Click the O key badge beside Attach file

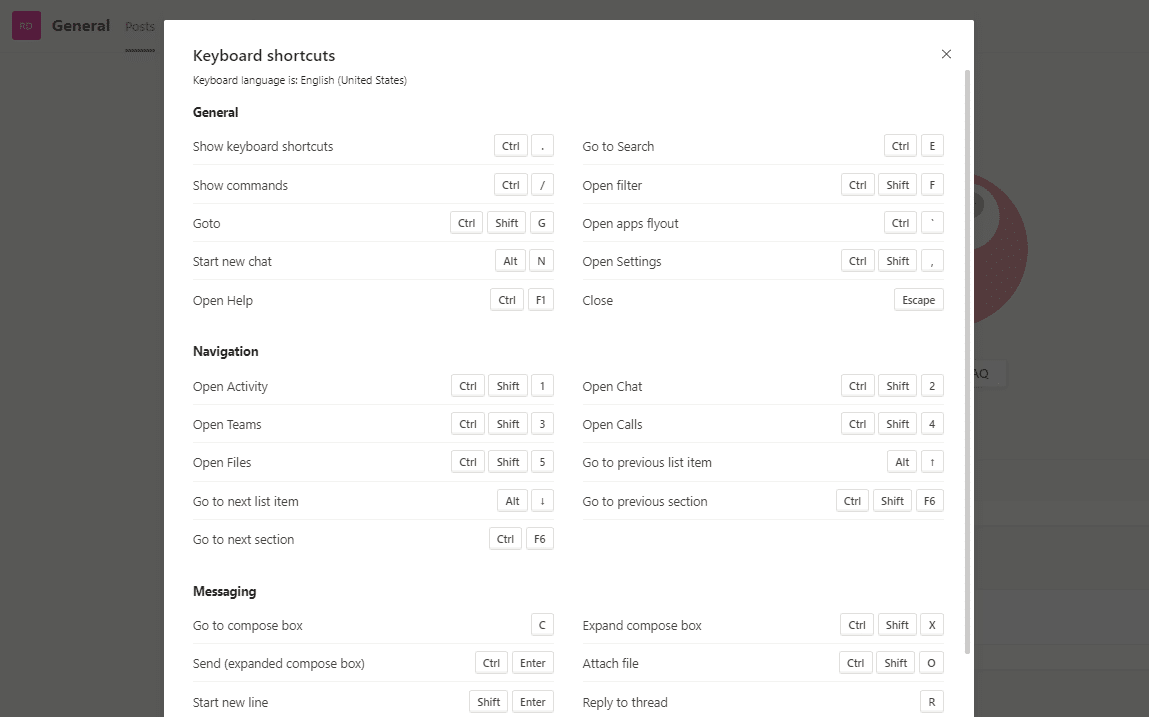tap(931, 662)
